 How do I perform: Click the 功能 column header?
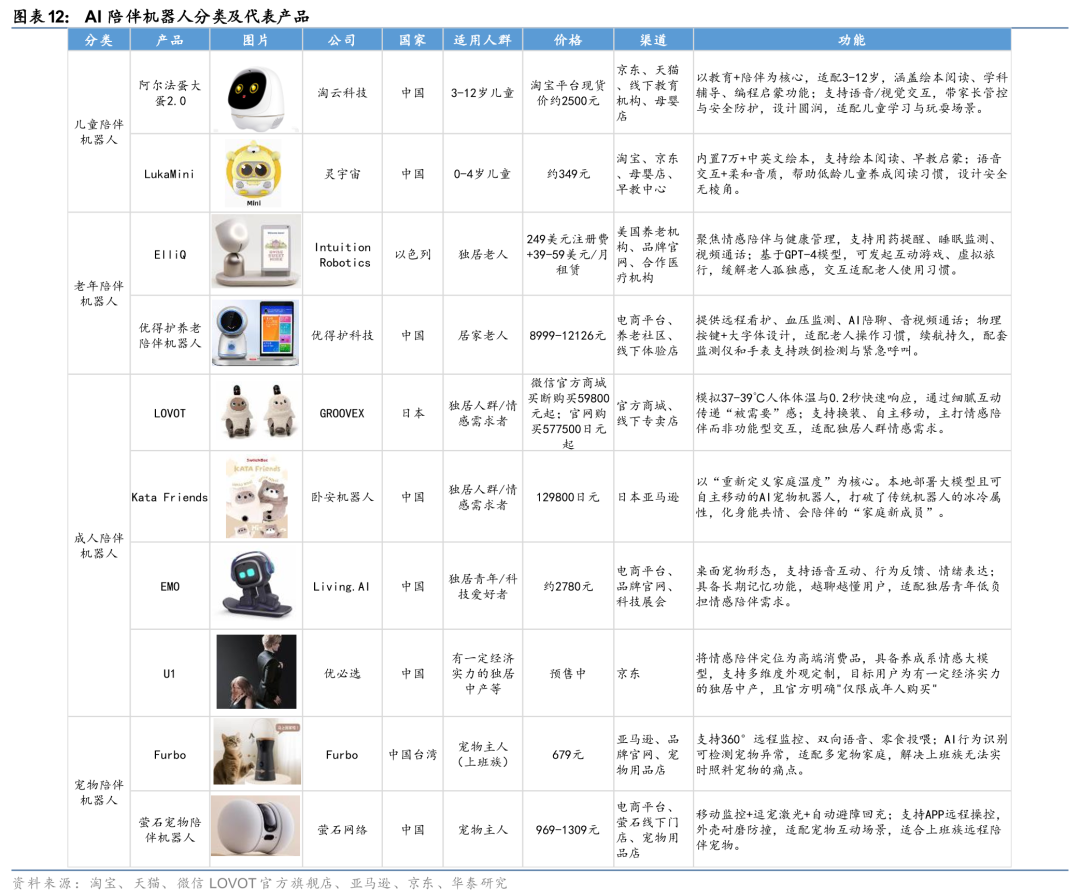click(x=852, y=40)
